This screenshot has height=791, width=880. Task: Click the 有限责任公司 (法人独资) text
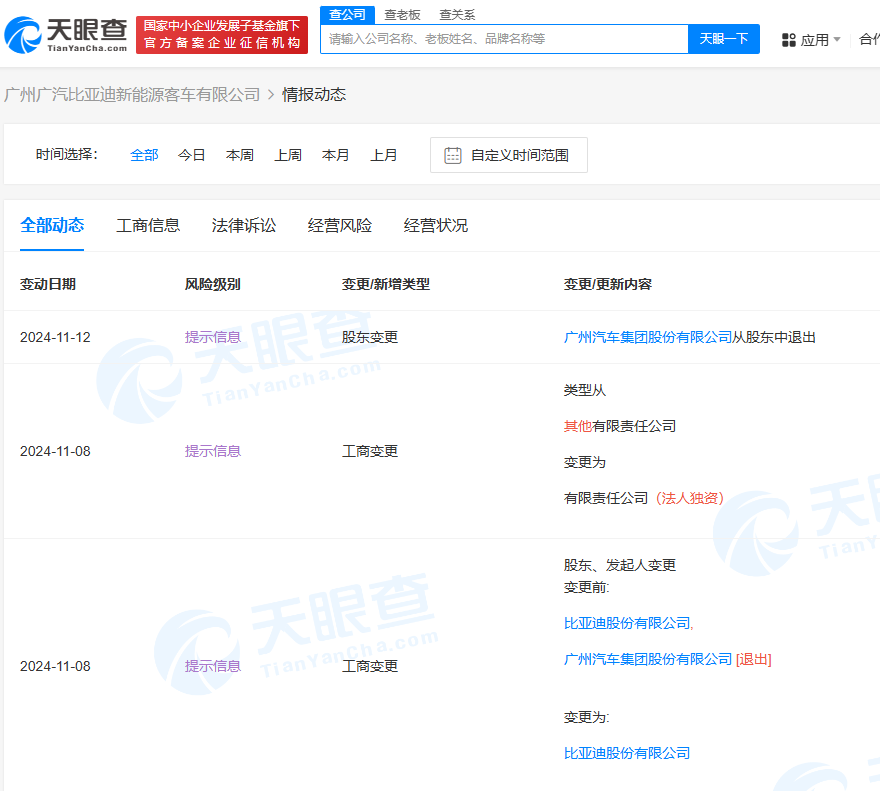tap(644, 498)
